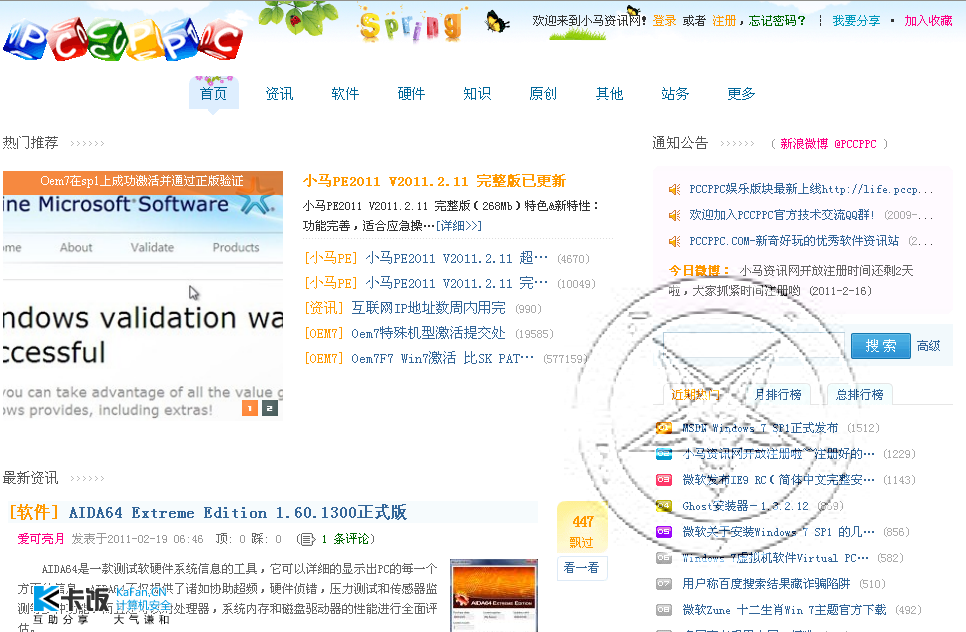The image size is (966, 632).
Task: Open headline 小马PE2011 V2011.2.11 完整版已更新
Action: pos(434,181)
